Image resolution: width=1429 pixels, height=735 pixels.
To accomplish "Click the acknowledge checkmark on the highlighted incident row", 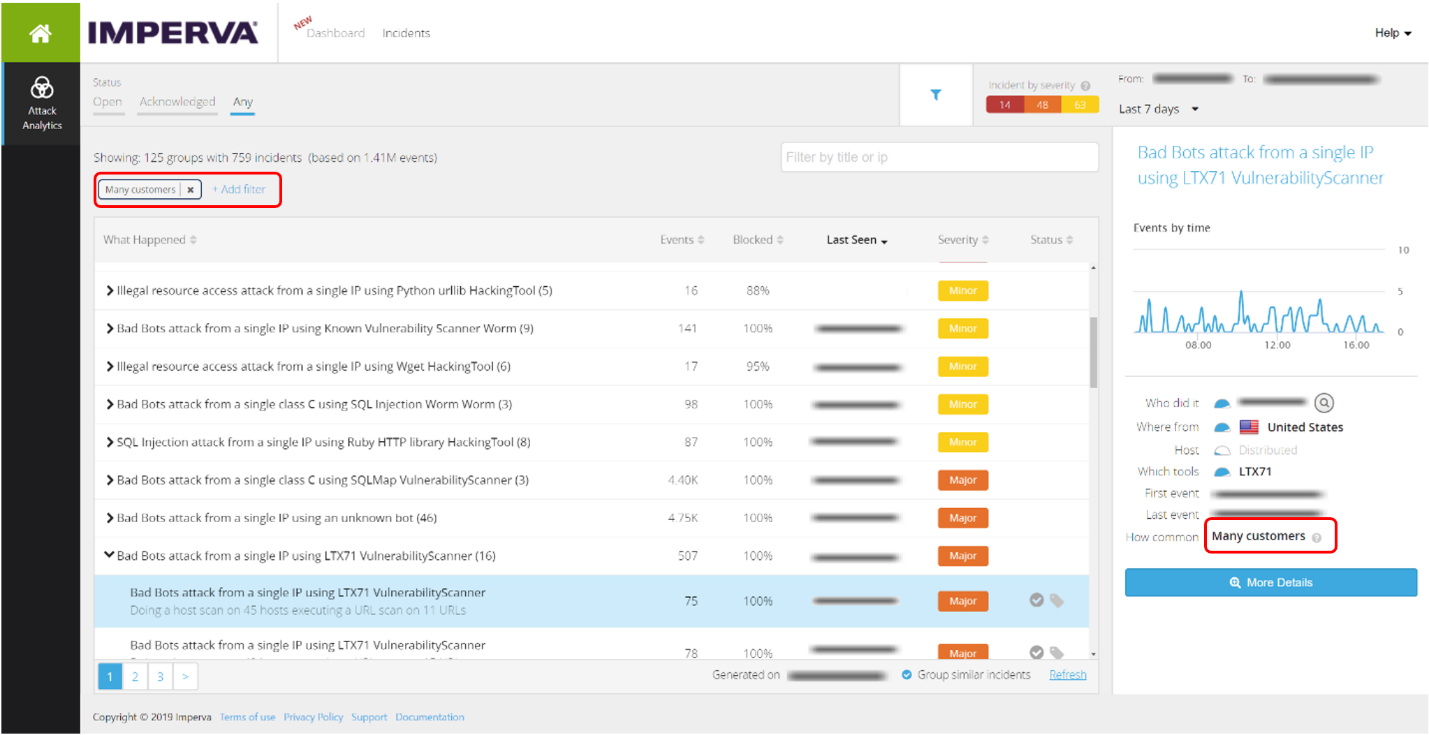I will pyautogui.click(x=1037, y=597).
